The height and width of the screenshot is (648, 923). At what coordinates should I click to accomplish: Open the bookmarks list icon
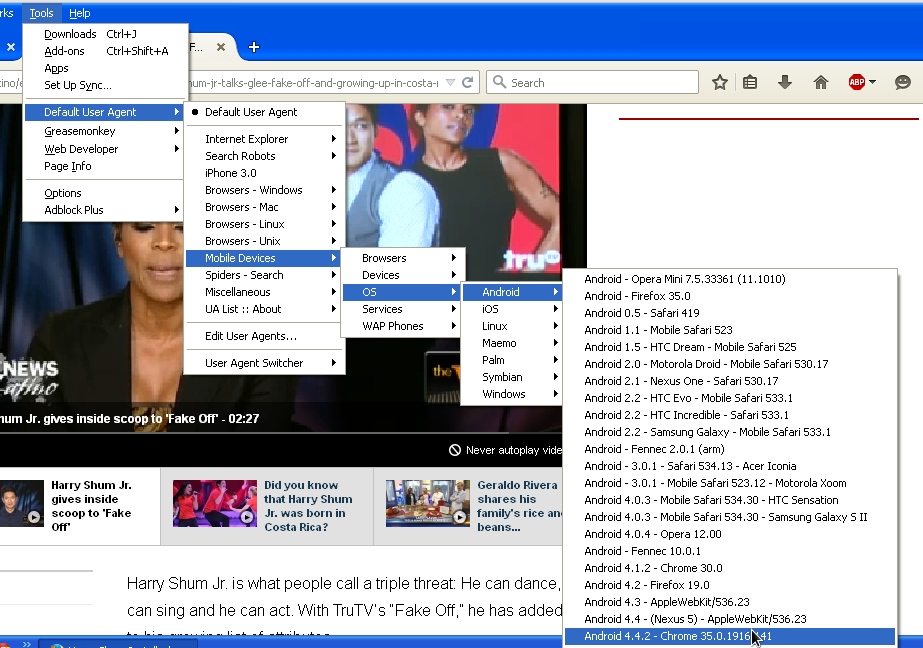tap(750, 83)
